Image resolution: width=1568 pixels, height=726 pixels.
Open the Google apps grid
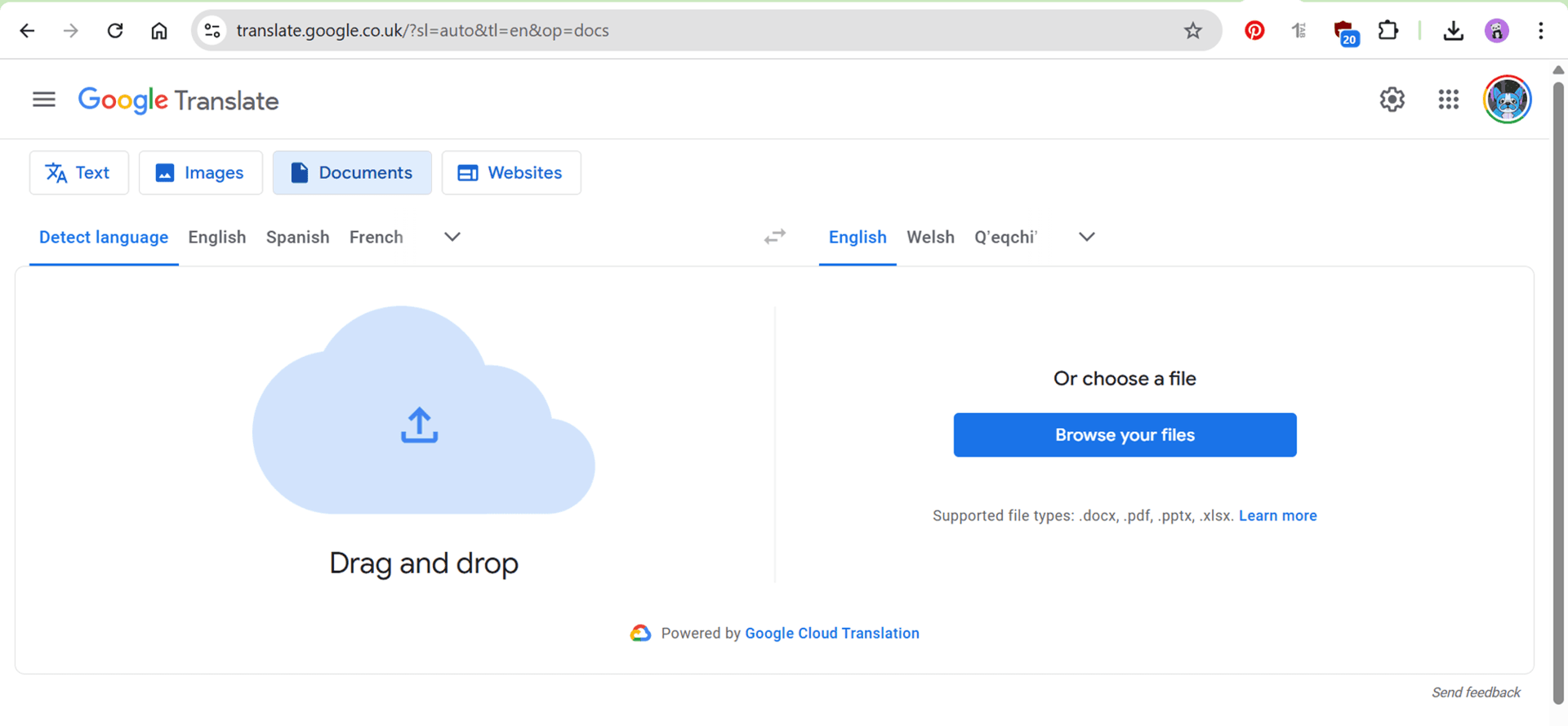[x=1448, y=100]
